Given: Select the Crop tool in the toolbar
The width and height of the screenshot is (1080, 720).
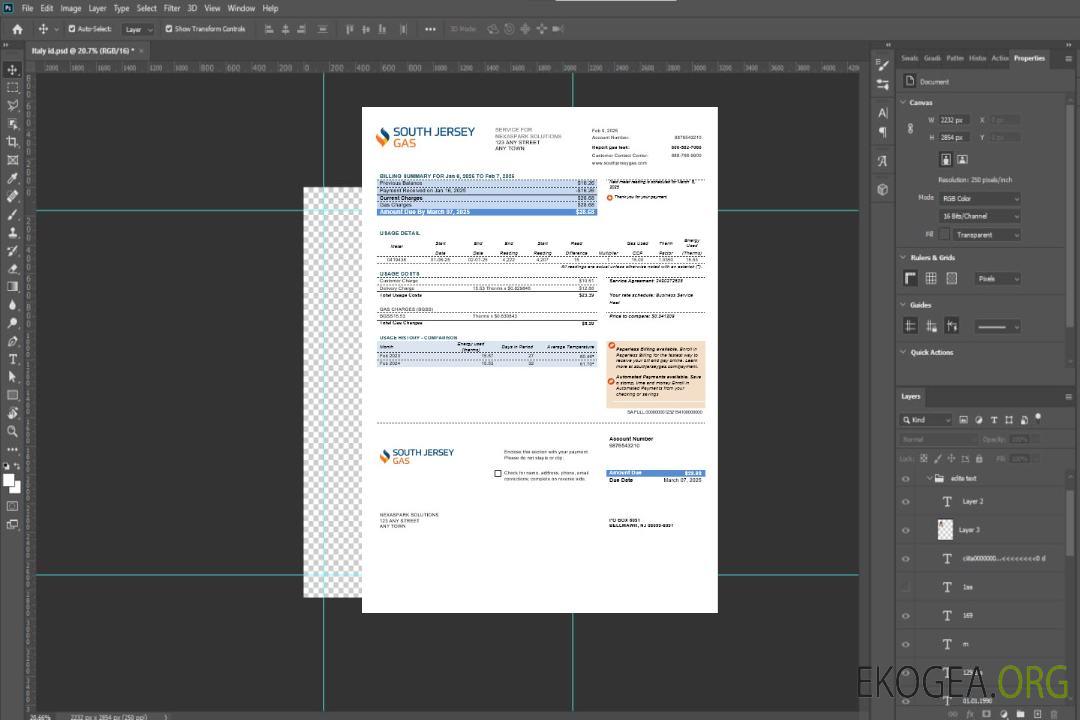Looking at the screenshot, I should click(12, 142).
